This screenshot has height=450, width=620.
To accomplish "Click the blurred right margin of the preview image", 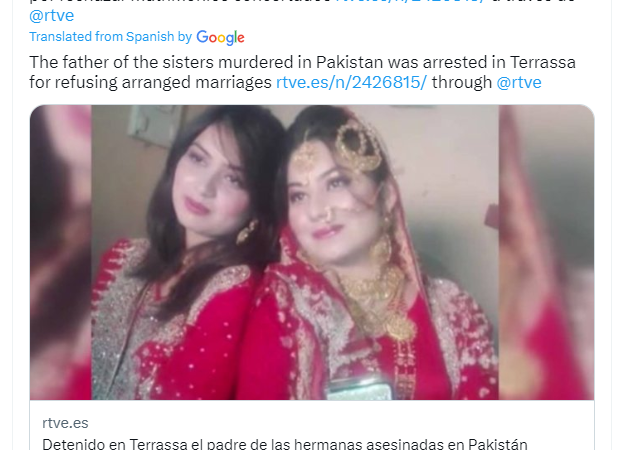I will pos(546,252).
